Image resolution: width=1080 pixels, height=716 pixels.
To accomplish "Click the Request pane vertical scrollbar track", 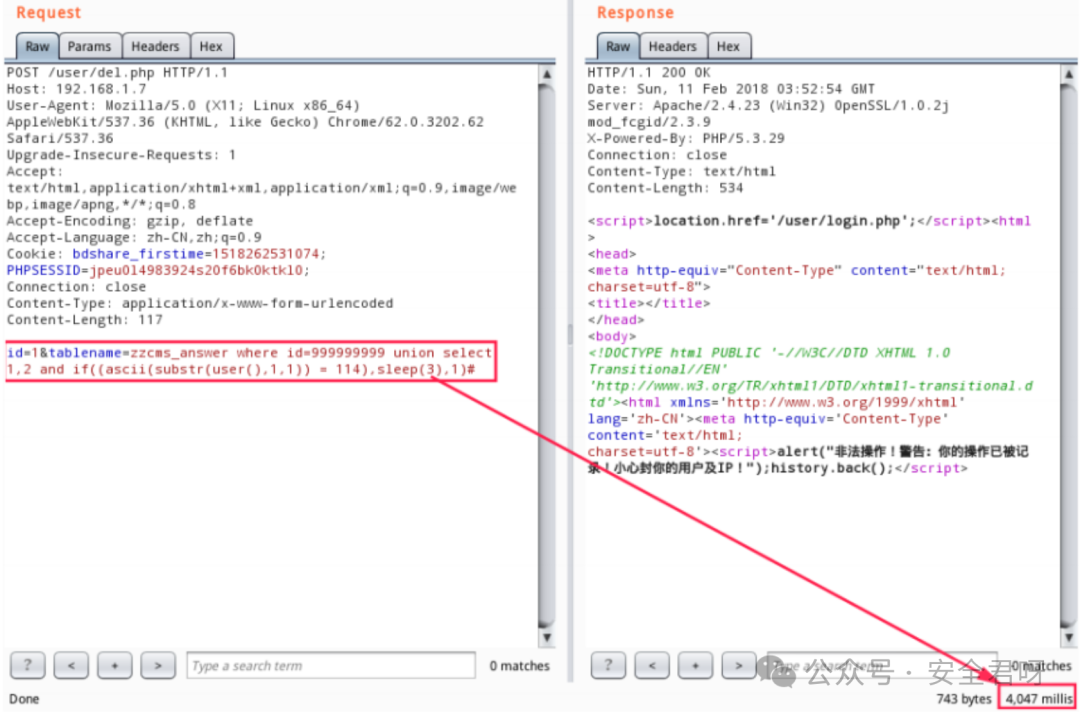I will [547, 355].
